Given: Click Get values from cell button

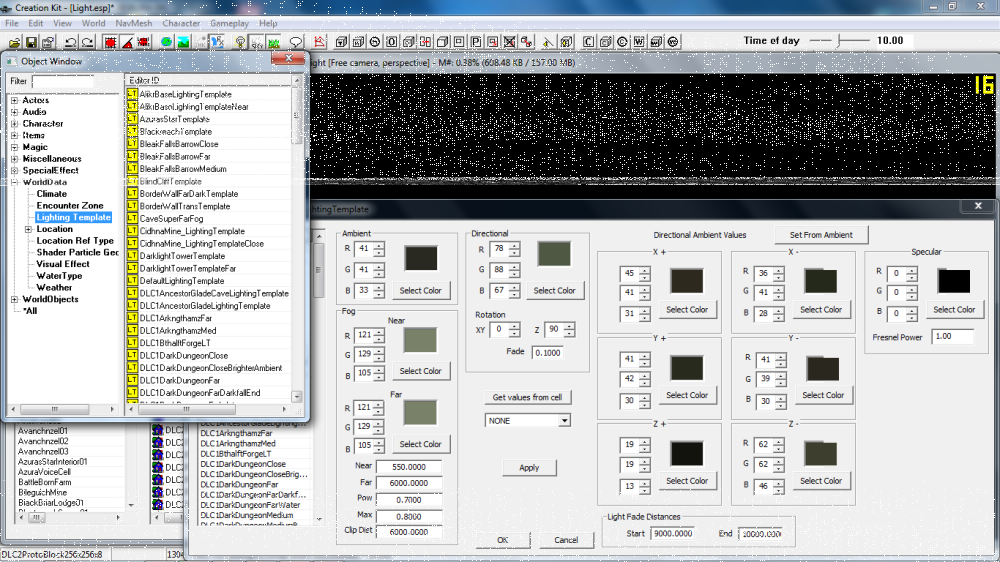Looking at the screenshot, I should click(x=527, y=397).
